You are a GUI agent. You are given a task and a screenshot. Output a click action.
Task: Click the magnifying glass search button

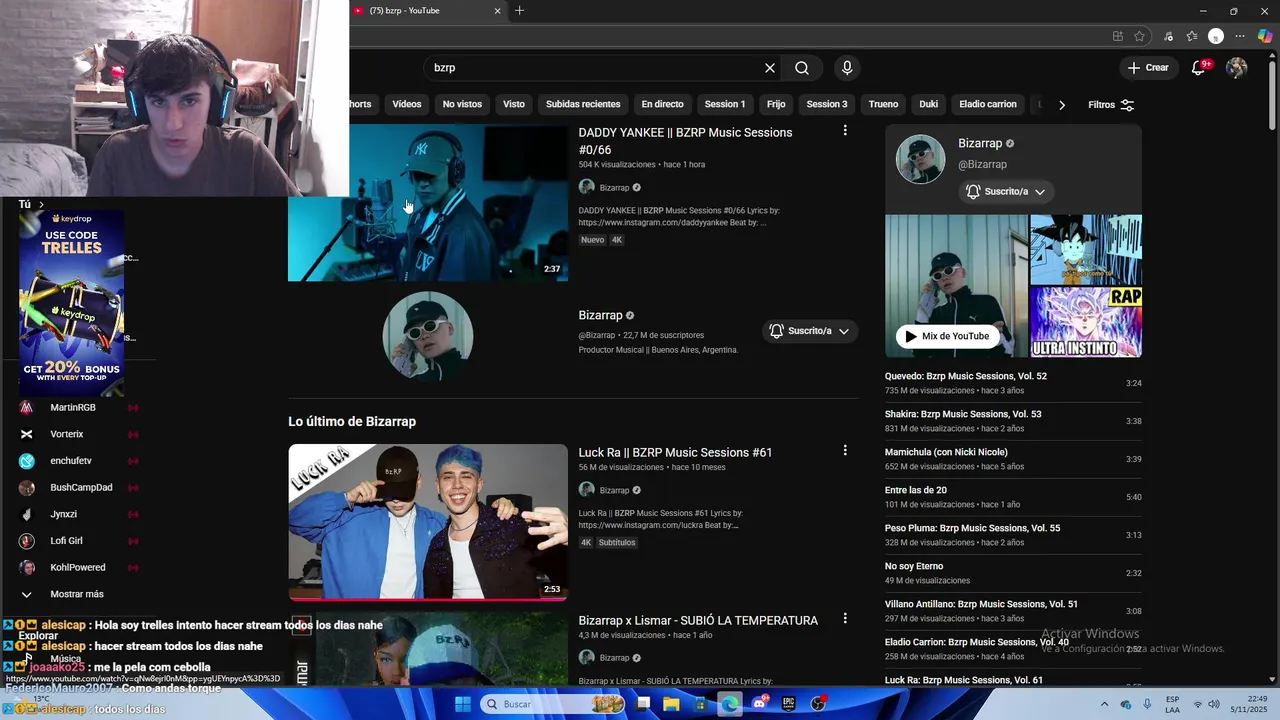(x=802, y=68)
